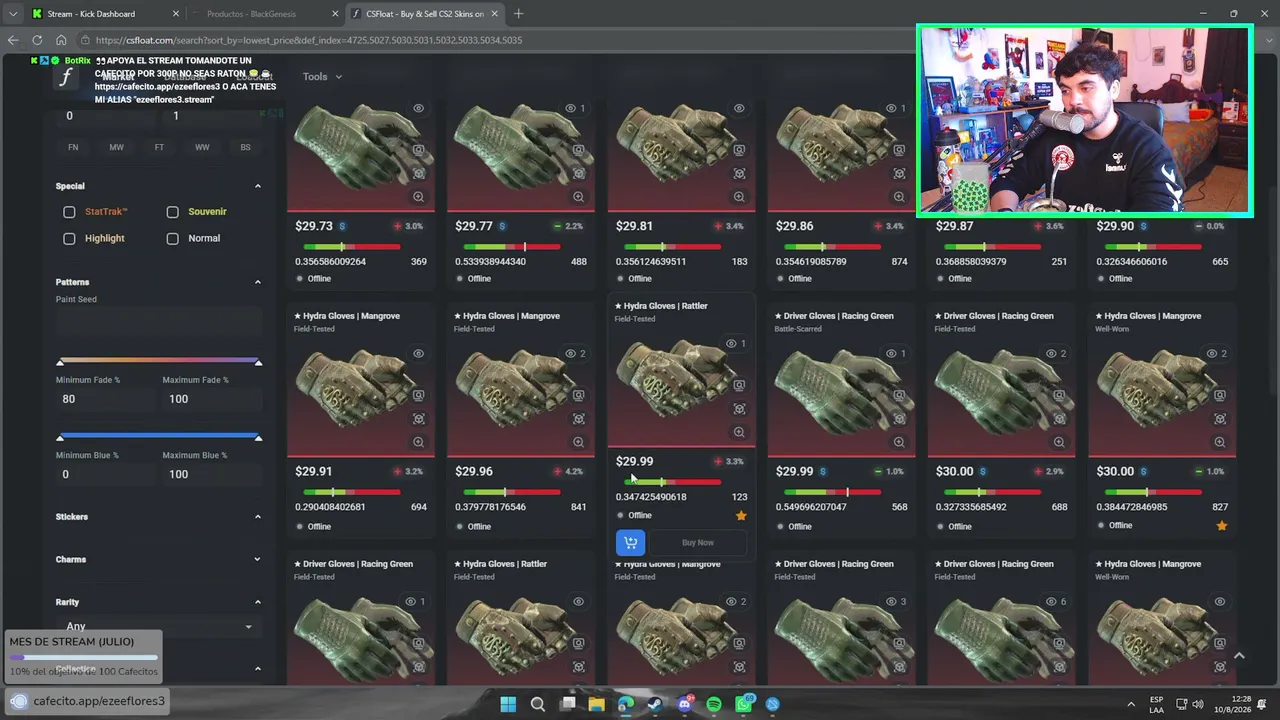
Task: Expand the Charms filter section
Action: (x=258, y=560)
